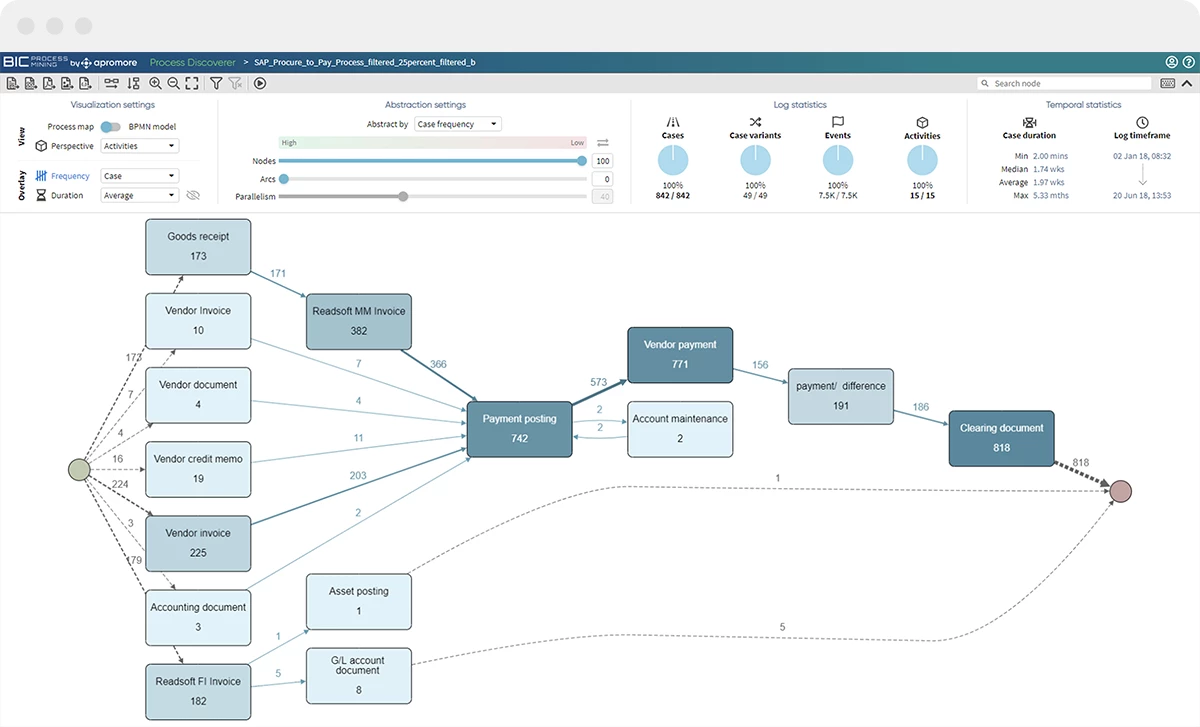Click the Log timeframe clock icon
The image size is (1200, 727).
point(1142,122)
